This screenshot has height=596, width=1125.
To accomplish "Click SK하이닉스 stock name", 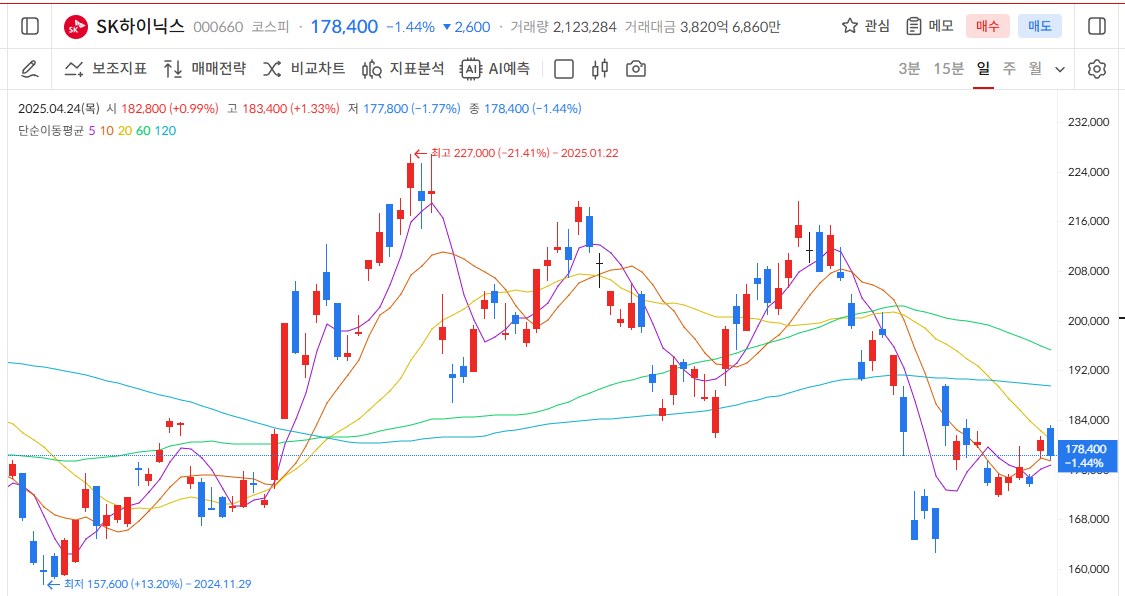I will click(140, 27).
